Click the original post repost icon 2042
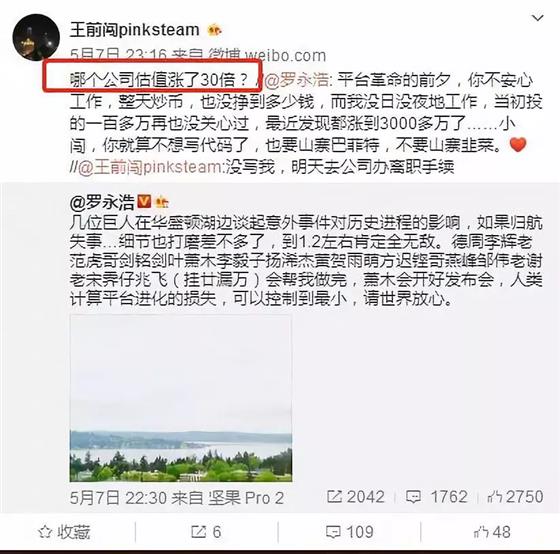 tap(356, 497)
